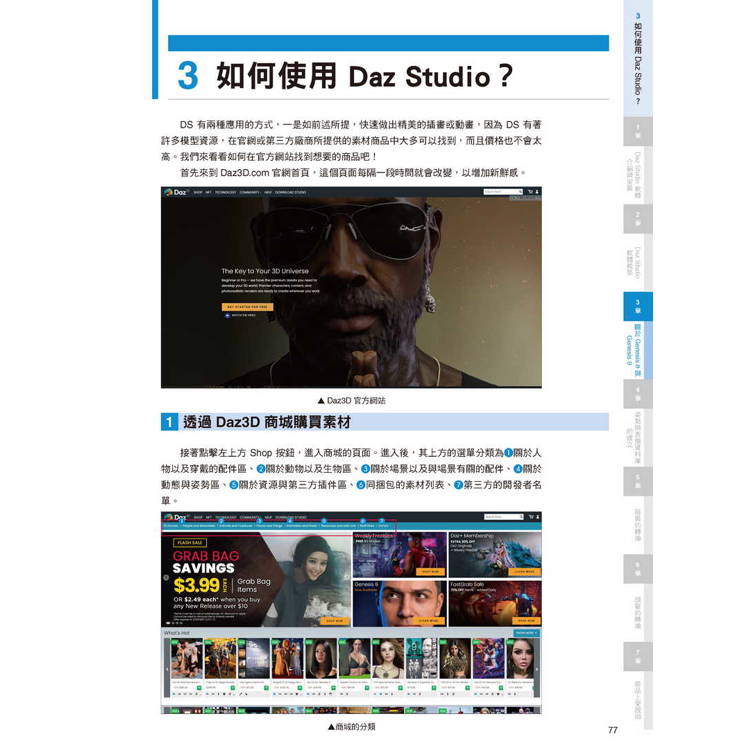Click SHOP NOW on FastGrab Sale tile

[x=526, y=621]
